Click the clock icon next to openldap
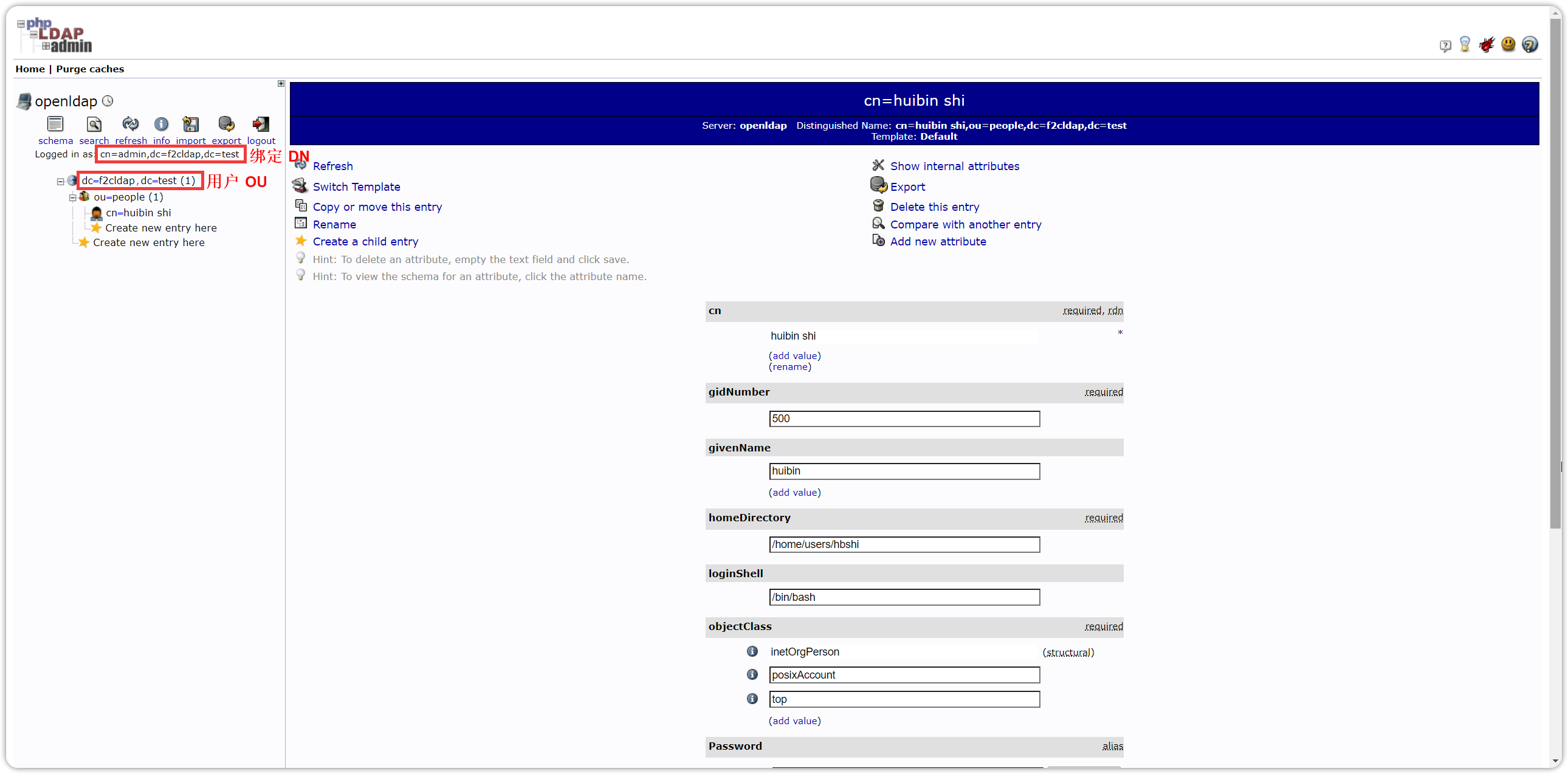 point(108,101)
